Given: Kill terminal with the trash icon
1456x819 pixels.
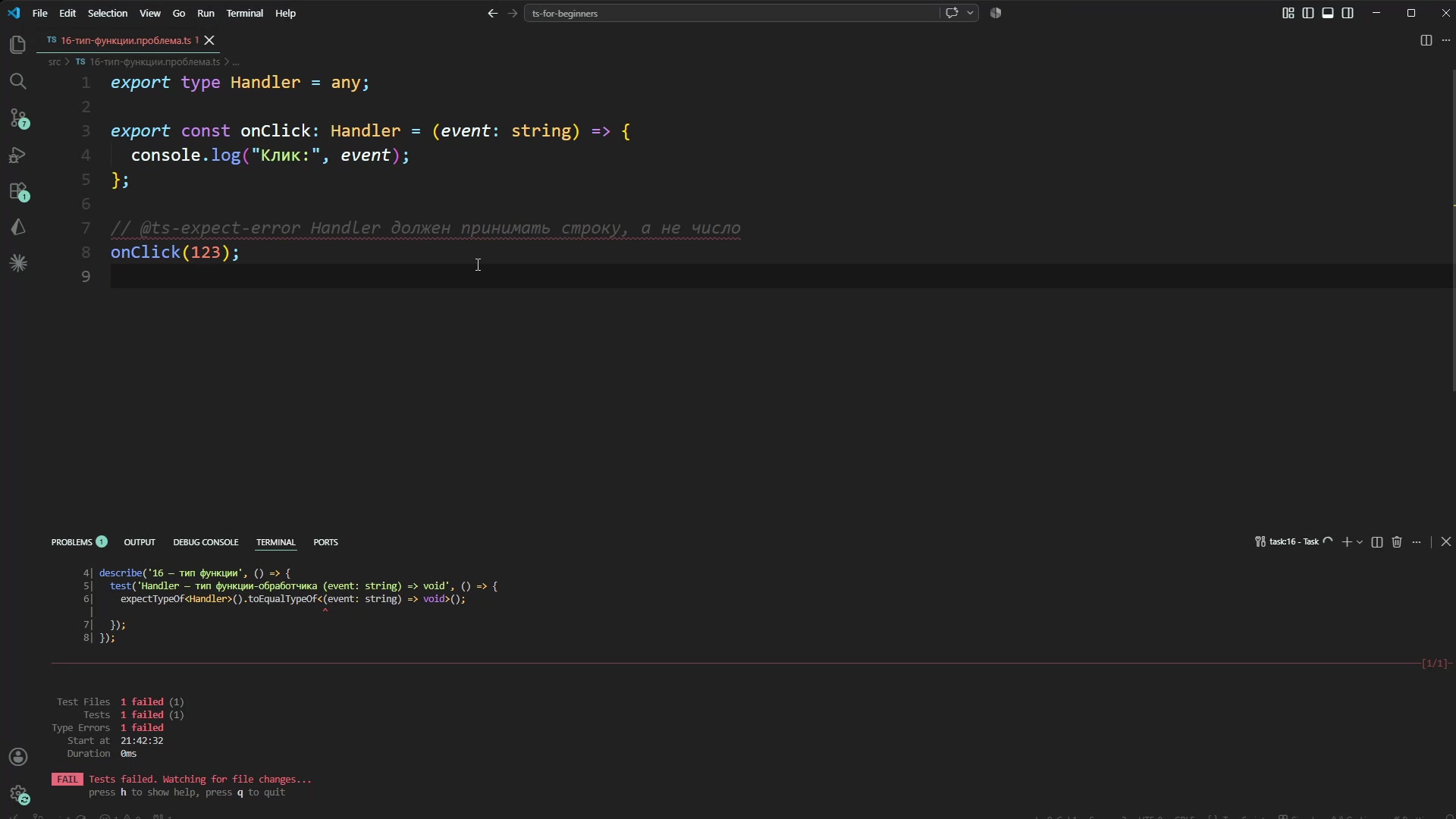Looking at the screenshot, I should click(x=1397, y=542).
